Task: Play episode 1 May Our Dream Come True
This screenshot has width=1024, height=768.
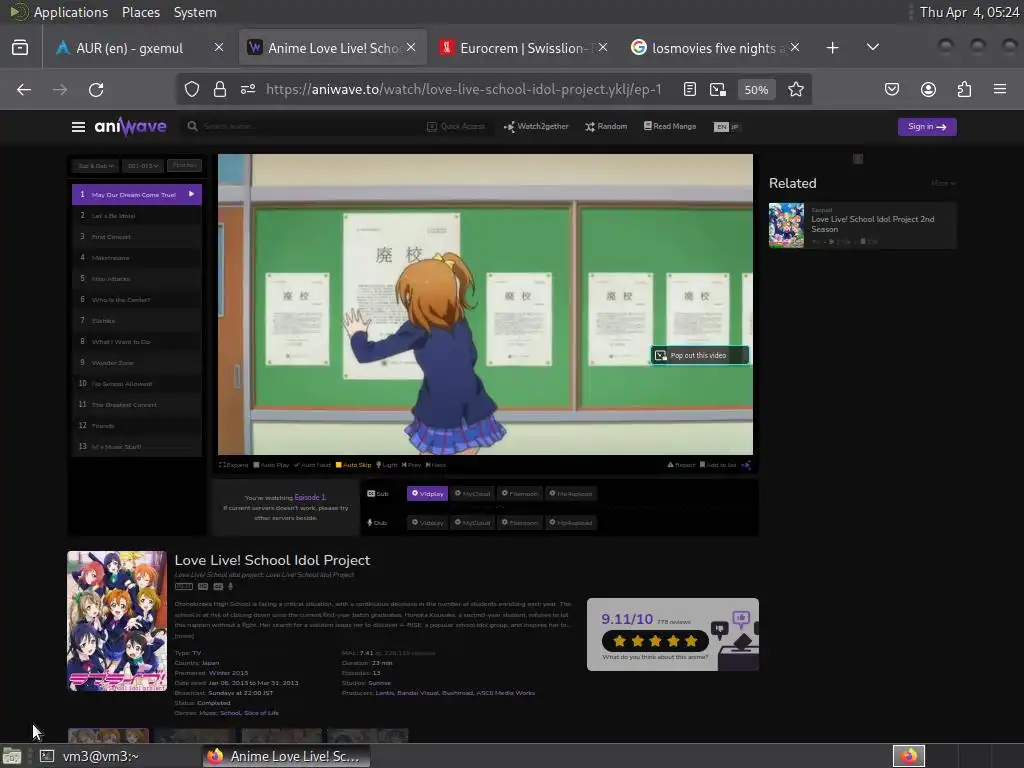Action: click(x=136, y=195)
